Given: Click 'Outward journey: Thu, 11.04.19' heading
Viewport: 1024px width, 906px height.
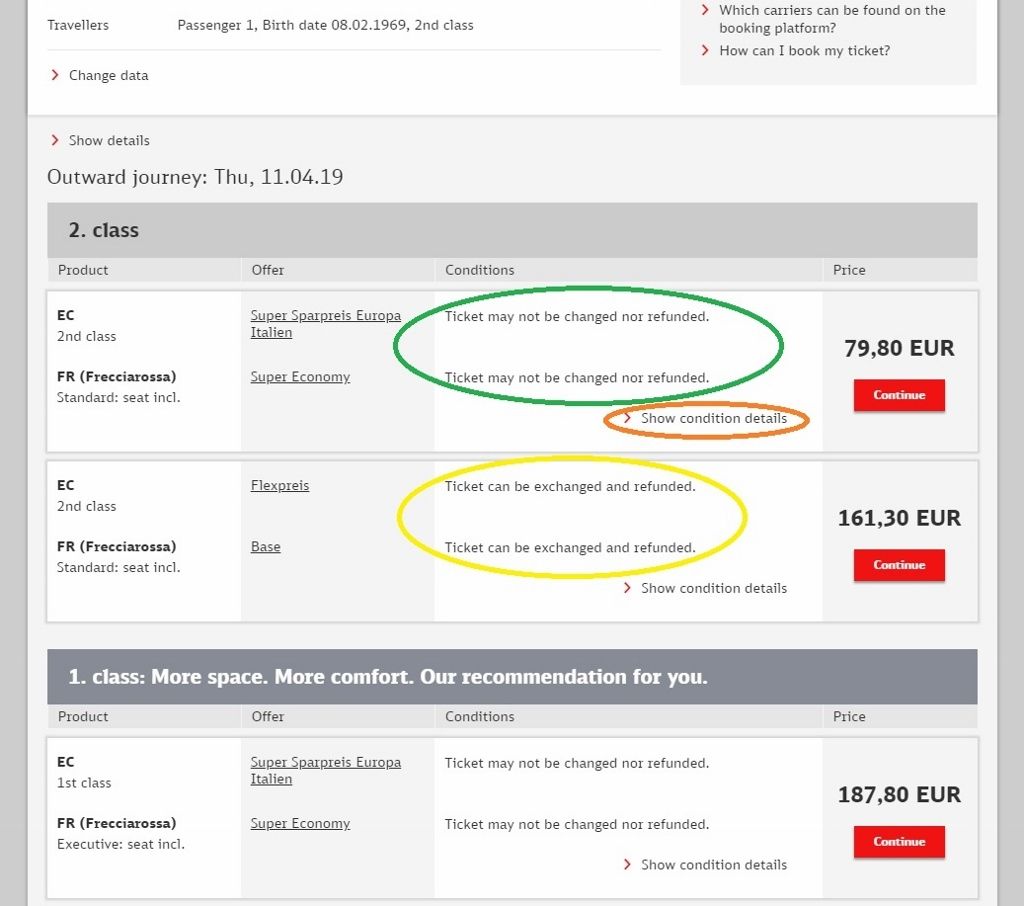Looking at the screenshot, I should pos(195,177).
